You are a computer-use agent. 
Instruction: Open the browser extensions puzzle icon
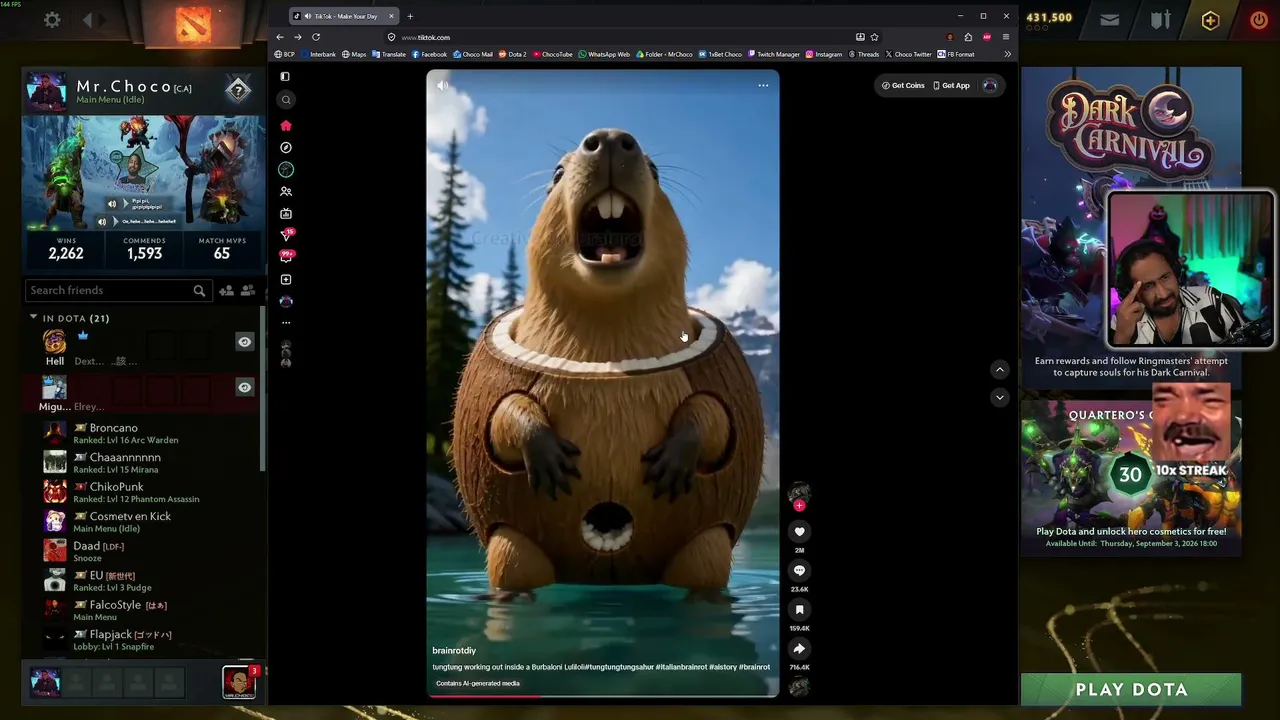pyautogui.click(x=968, y=37)
